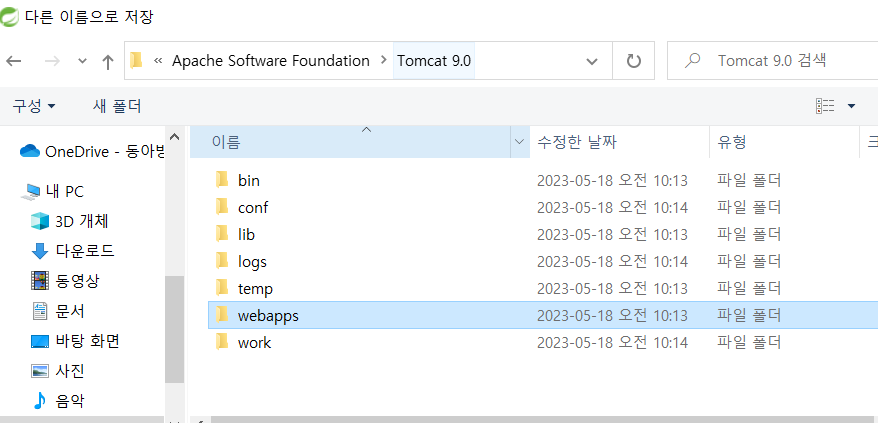Create a new folder with 새 폴더
The image size is (878, 423).
[117, 106]
